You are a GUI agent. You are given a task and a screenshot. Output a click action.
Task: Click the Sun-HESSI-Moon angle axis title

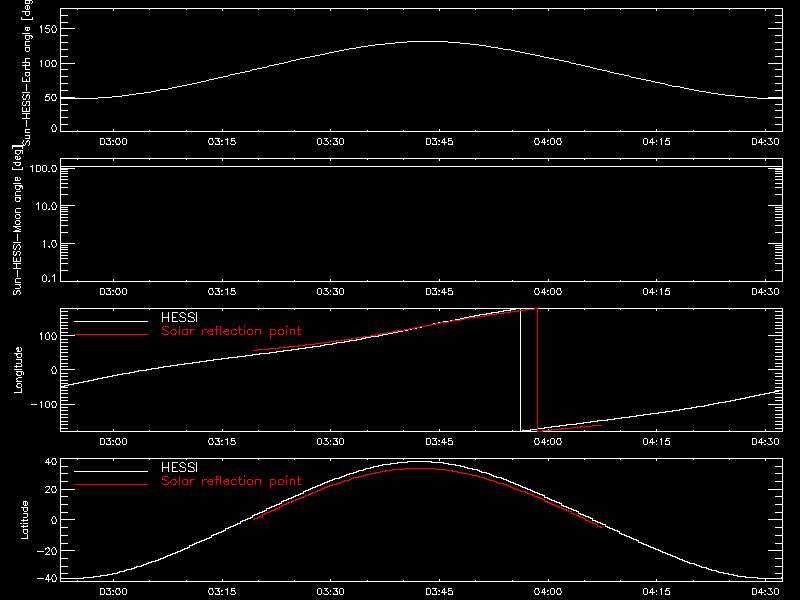17,220
